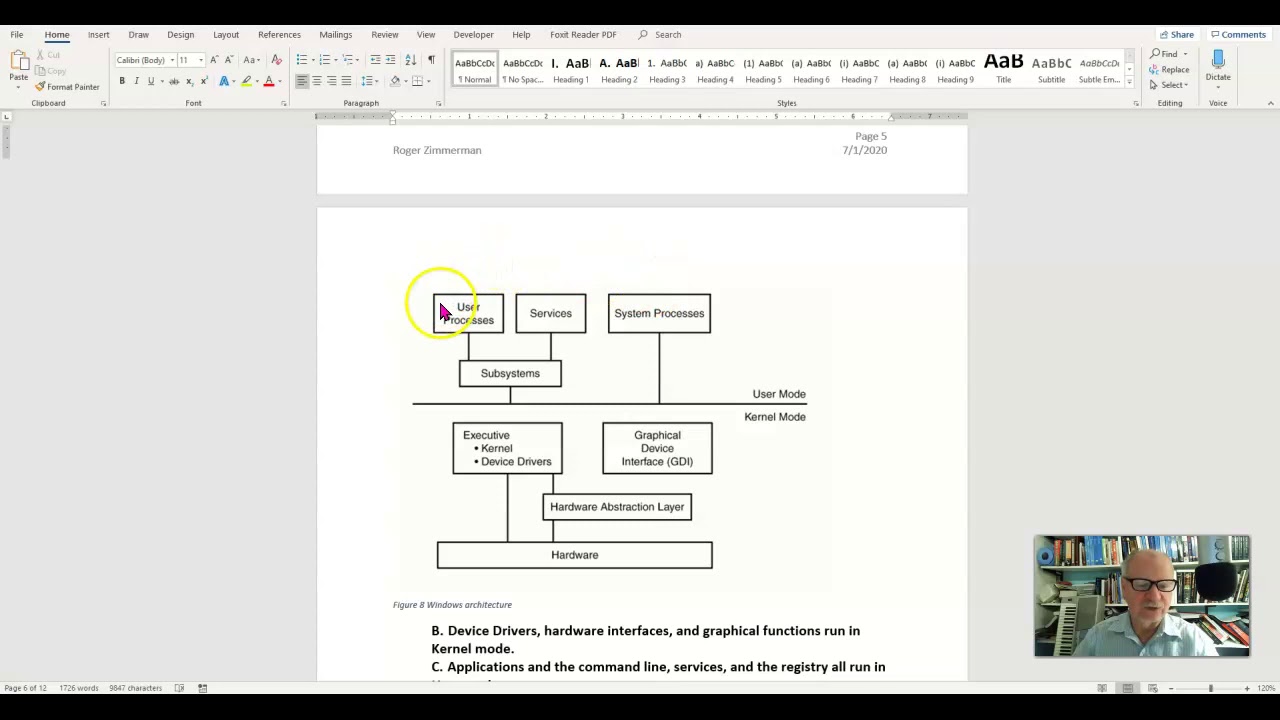Expand the Styles gallery More arrow
The width and height of the screenshot is (1280, 720).
pos(1130,83)
